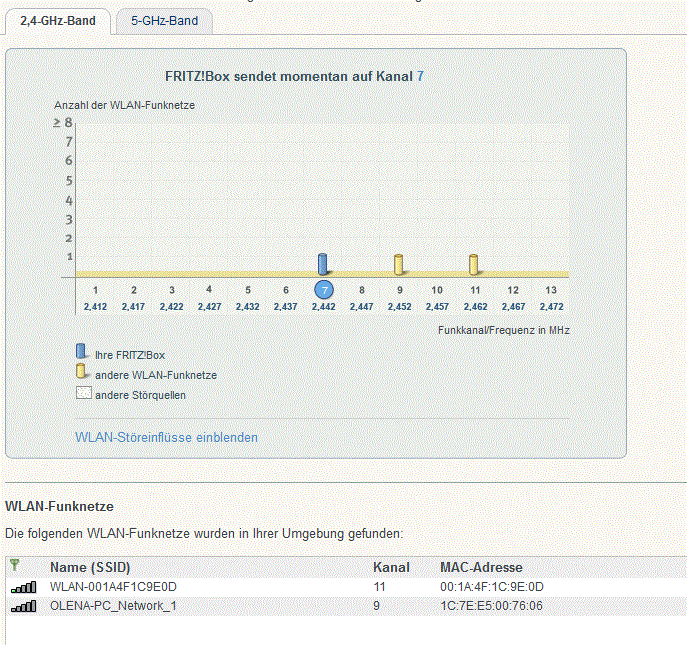Sort by the Name (SSID) column header
Viewport: 687px width, 645px height.
point(90,567)
